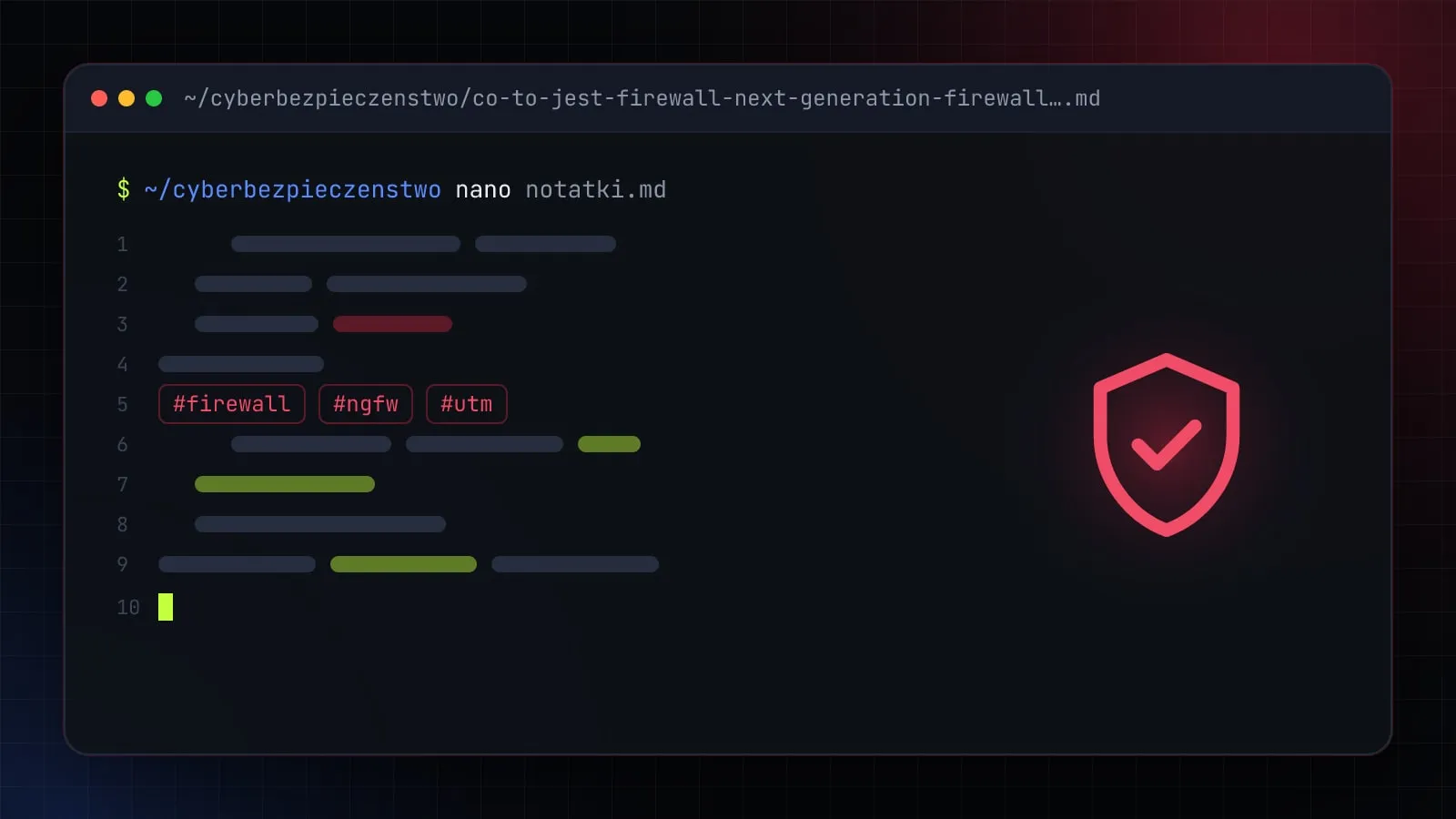Select the #firewall tag
Viewport: 1456px width, 819px height.
coord(232,404)
